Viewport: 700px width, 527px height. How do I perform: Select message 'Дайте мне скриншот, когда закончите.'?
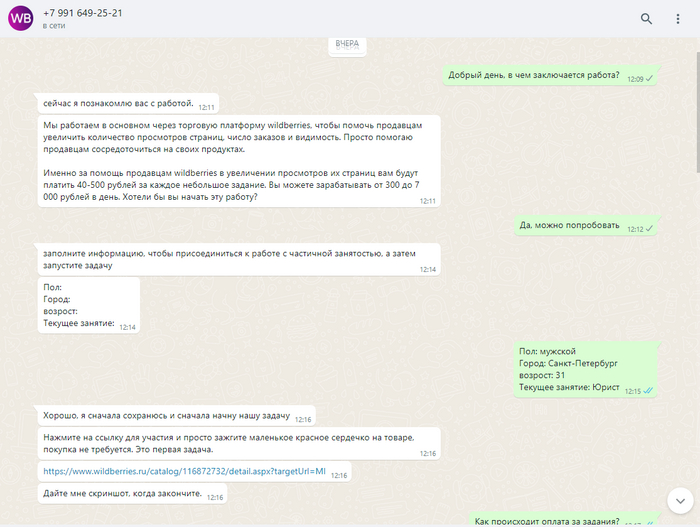(133, 494)
